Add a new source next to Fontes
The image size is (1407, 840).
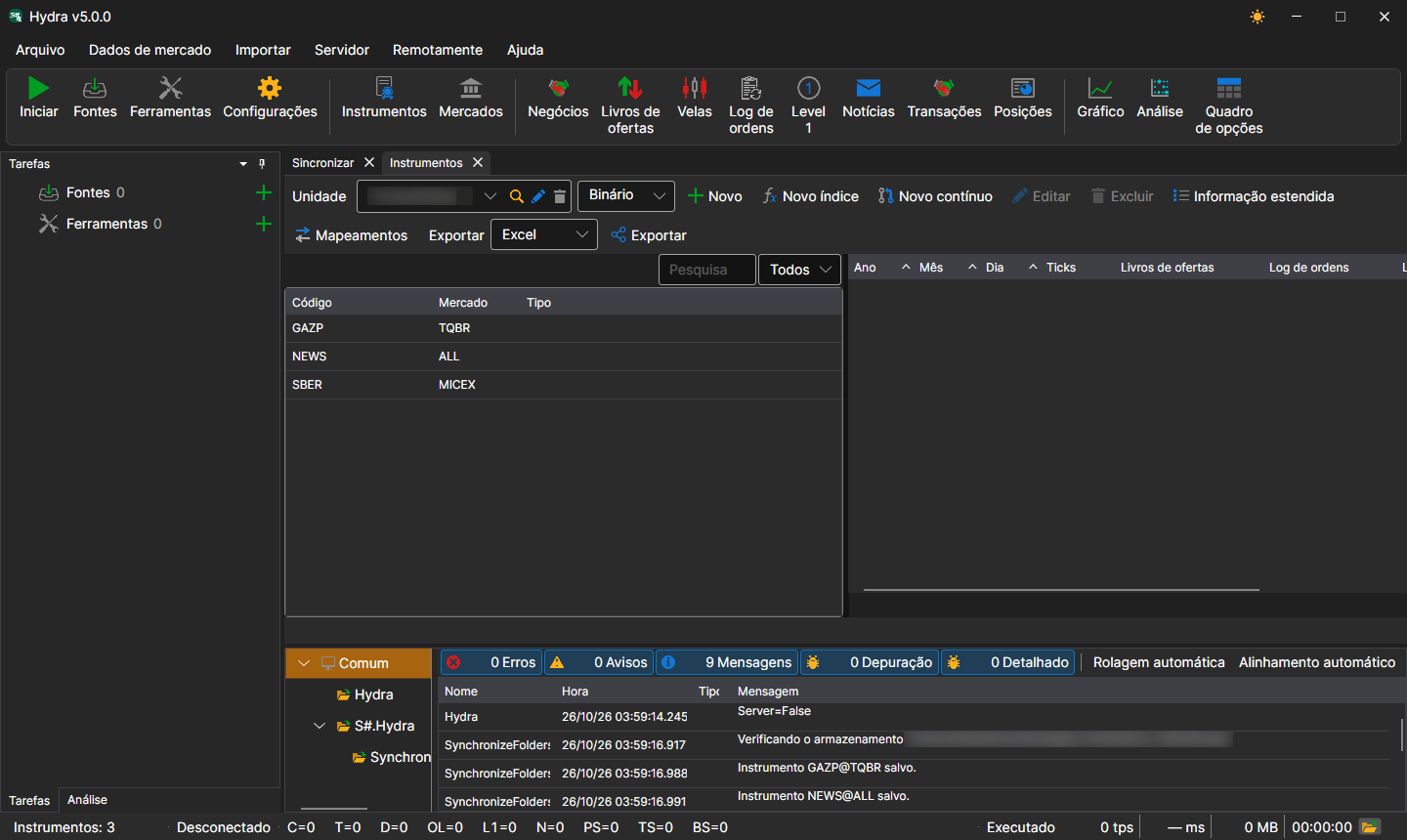click(x=263, y=192)
